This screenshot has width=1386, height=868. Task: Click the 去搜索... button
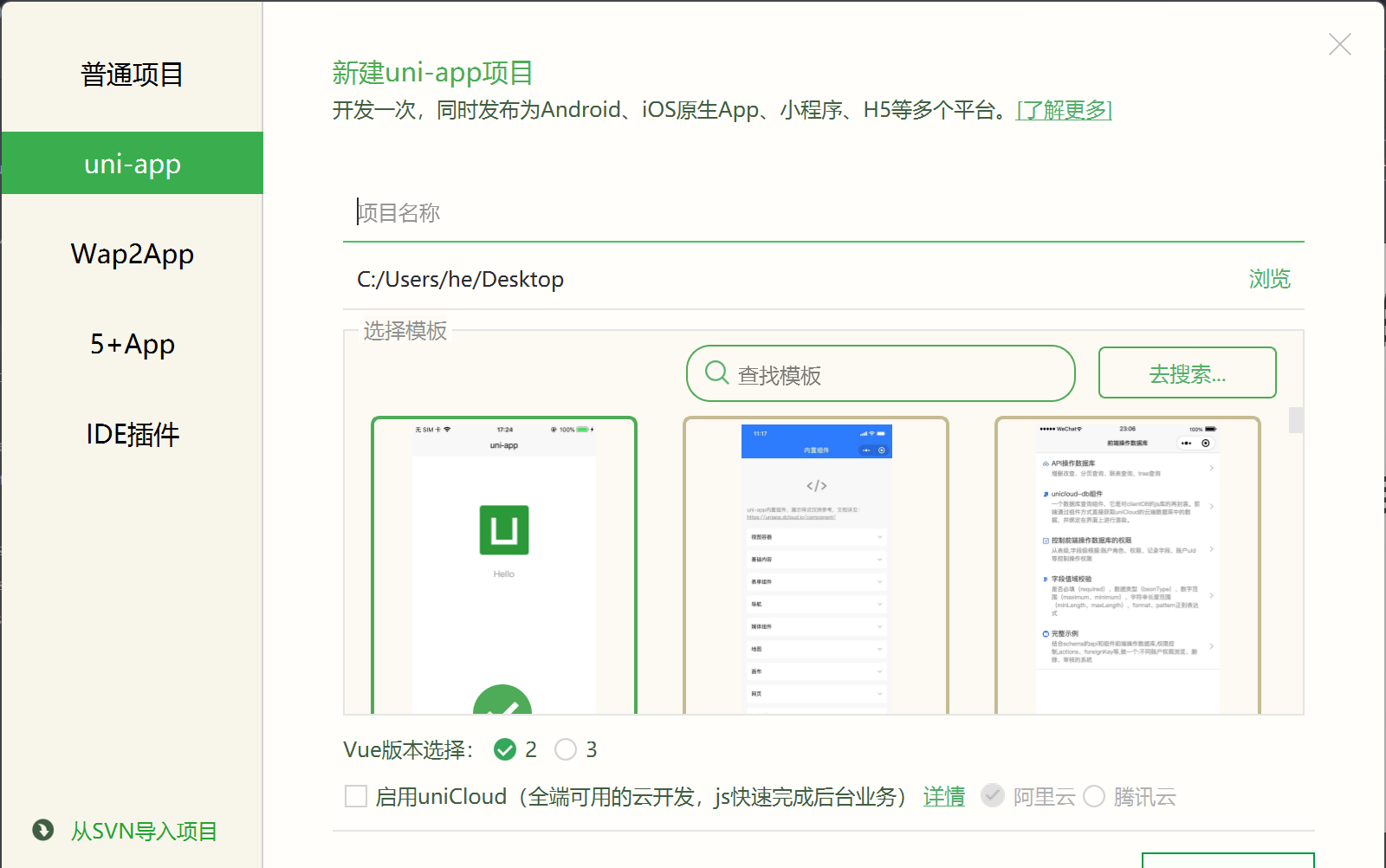1187,372
